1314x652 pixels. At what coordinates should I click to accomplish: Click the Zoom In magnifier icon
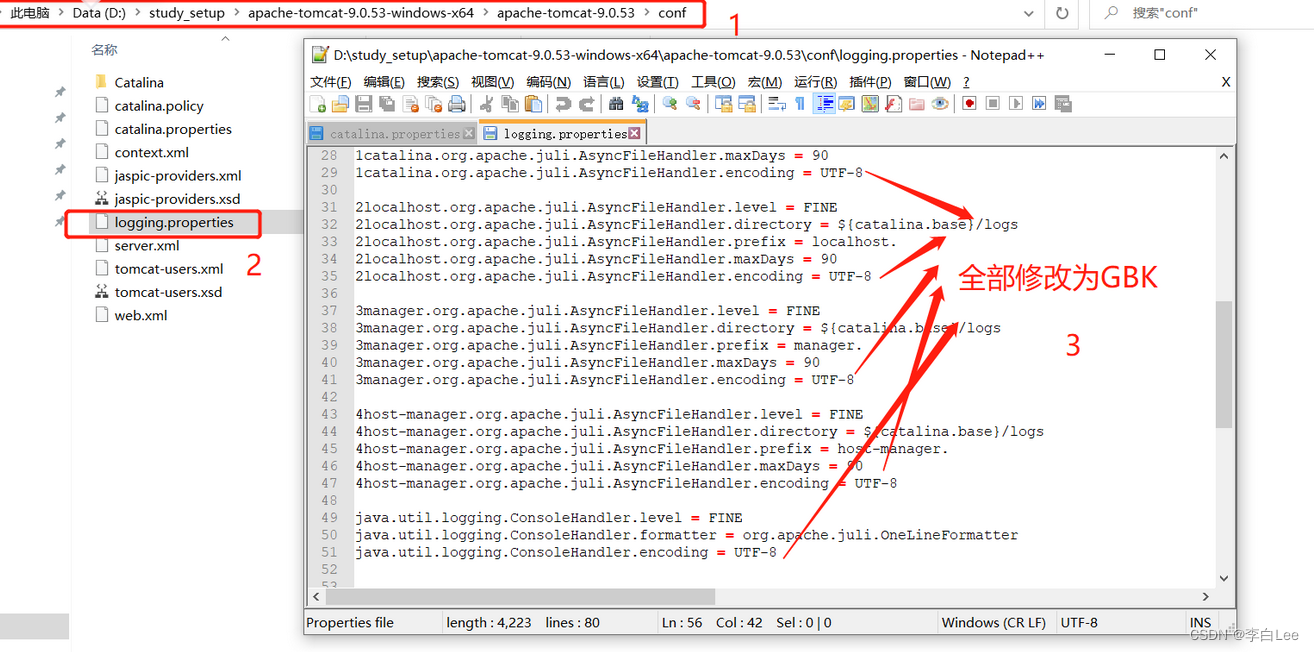click(670, 104)
